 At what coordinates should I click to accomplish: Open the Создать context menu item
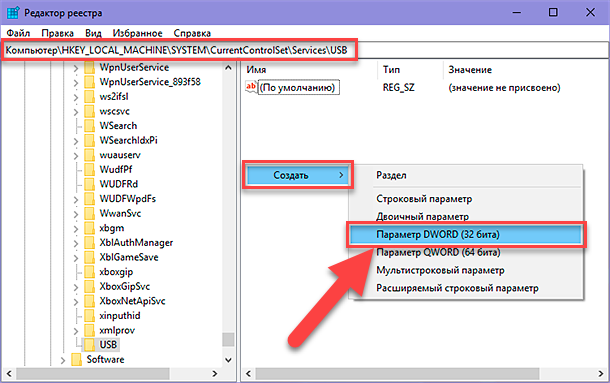tap(298, 175)
